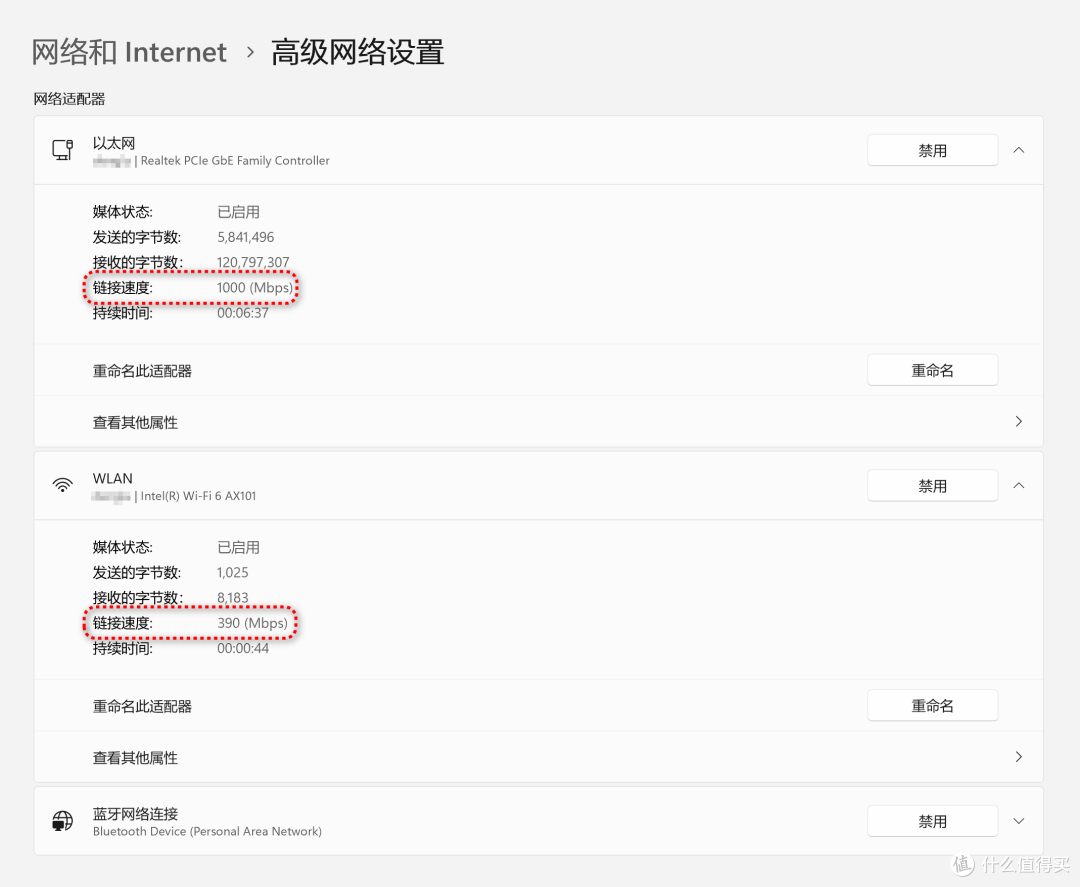The width and height of the screenshot is (1080, 887).
Task: Open 查看其他属性 for the WLAN adapter
Action: point(135,757)
